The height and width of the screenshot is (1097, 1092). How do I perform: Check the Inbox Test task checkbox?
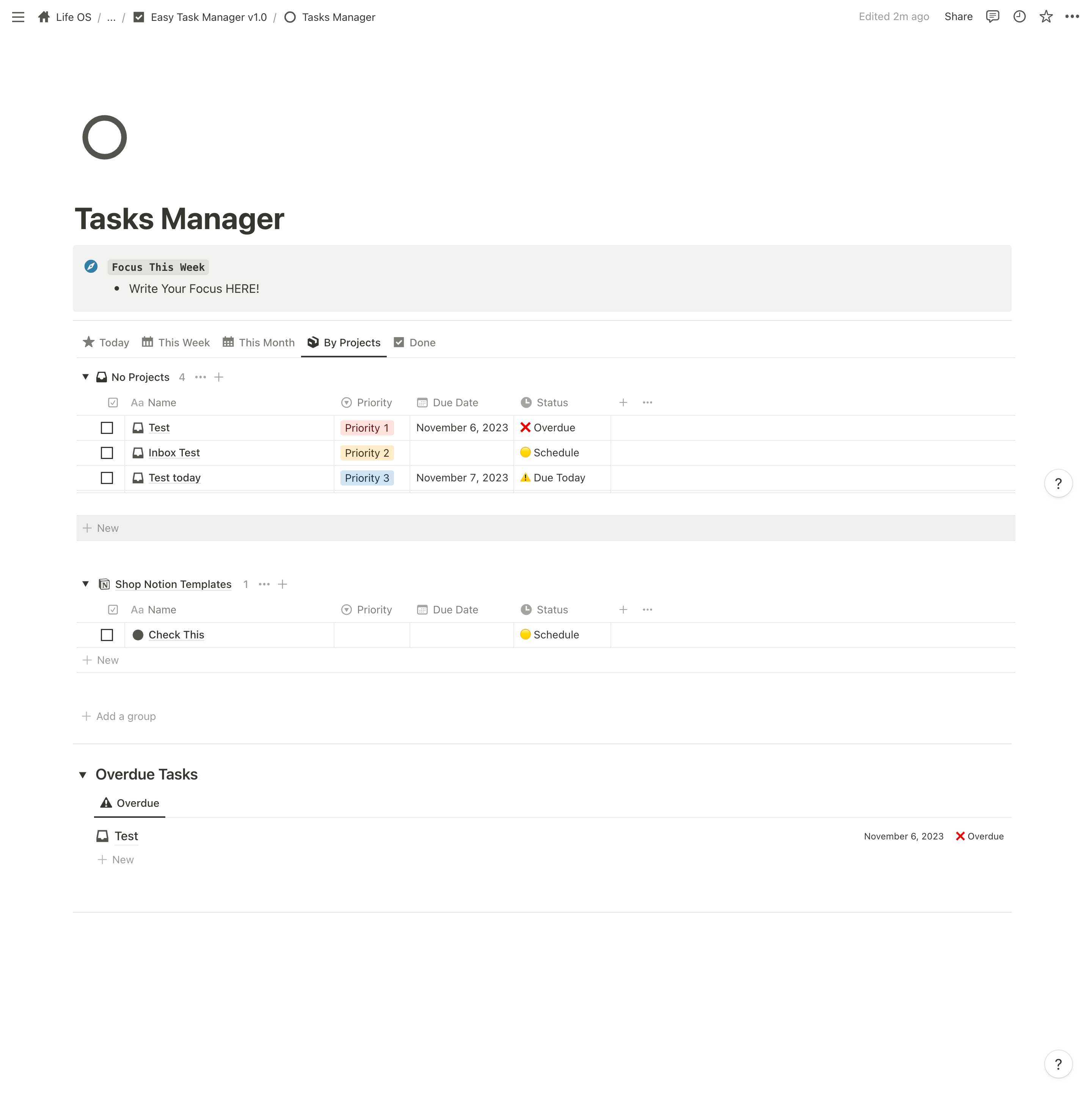point(107,453)
